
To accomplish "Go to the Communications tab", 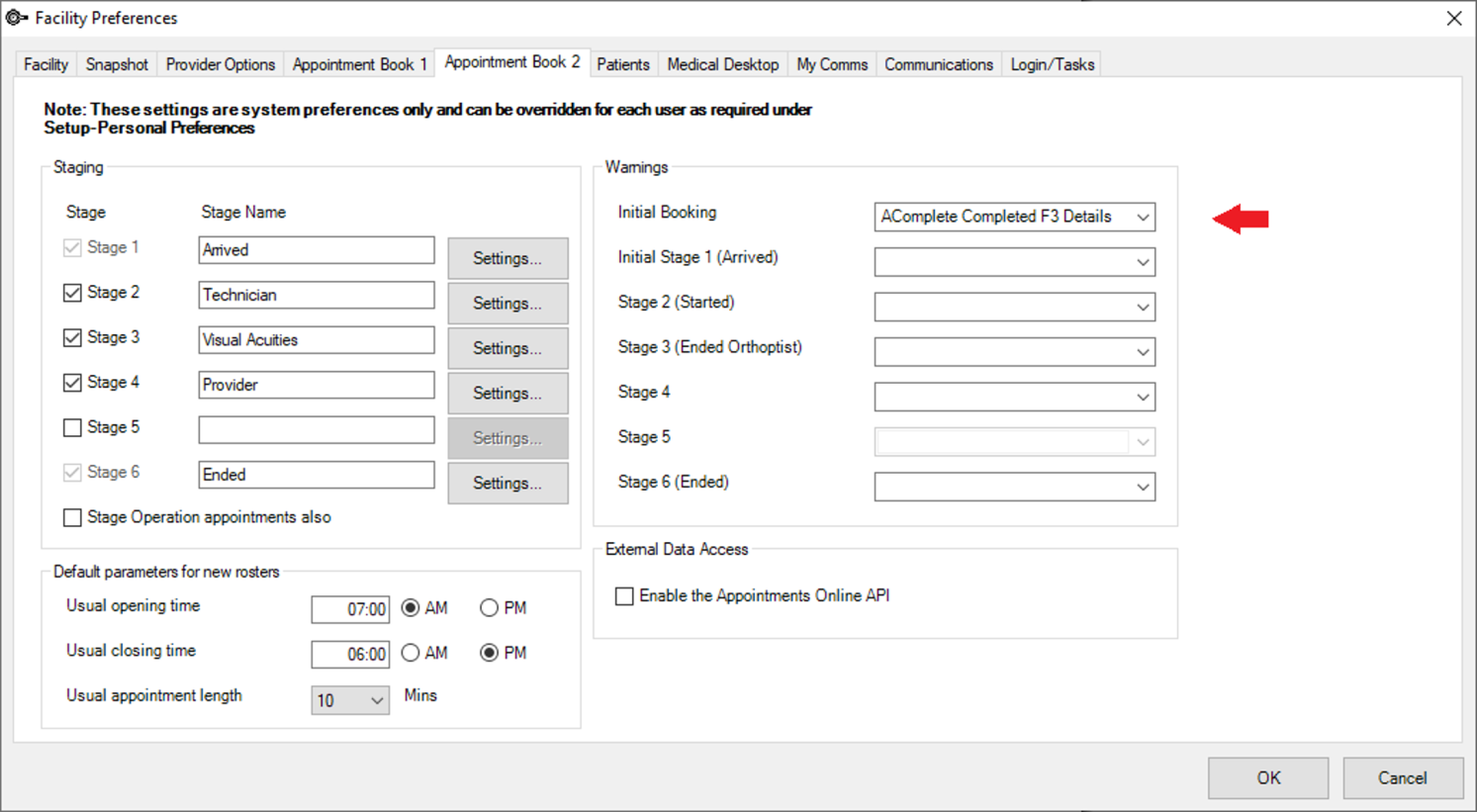I will (x=939, y=64).
